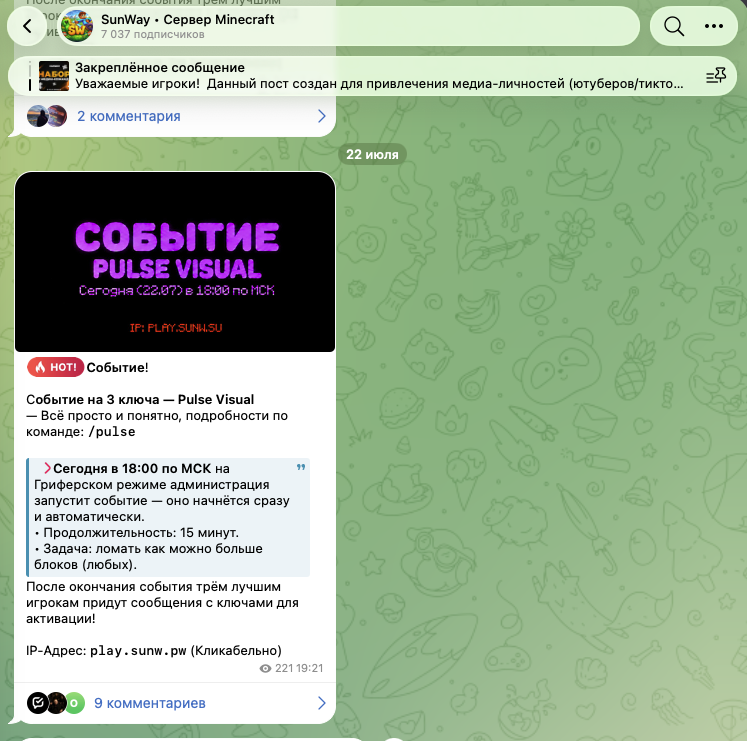Open the three-dots more menu
The width and height of the screenshot is (747, 741).
point(714,26)
